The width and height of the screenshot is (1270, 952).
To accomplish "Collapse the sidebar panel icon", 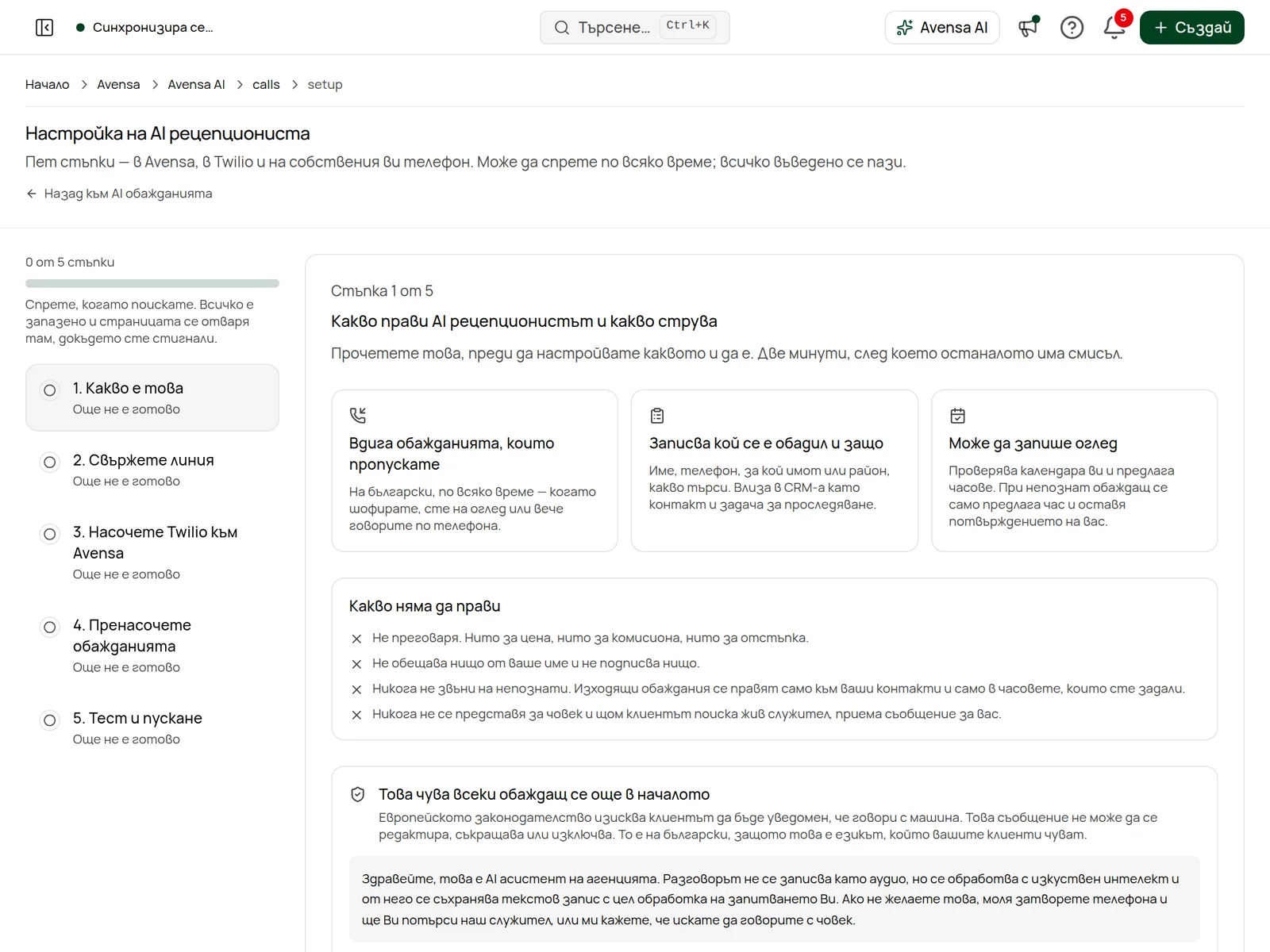I will [44, 28].
